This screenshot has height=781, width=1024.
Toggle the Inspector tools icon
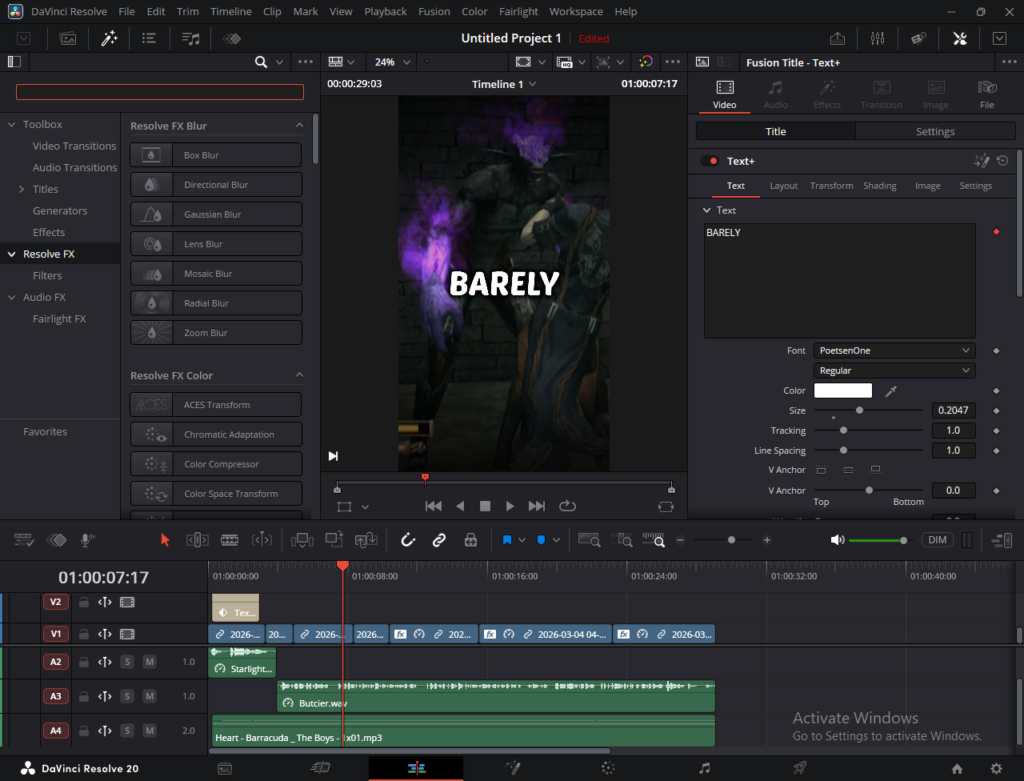(960, 39)
